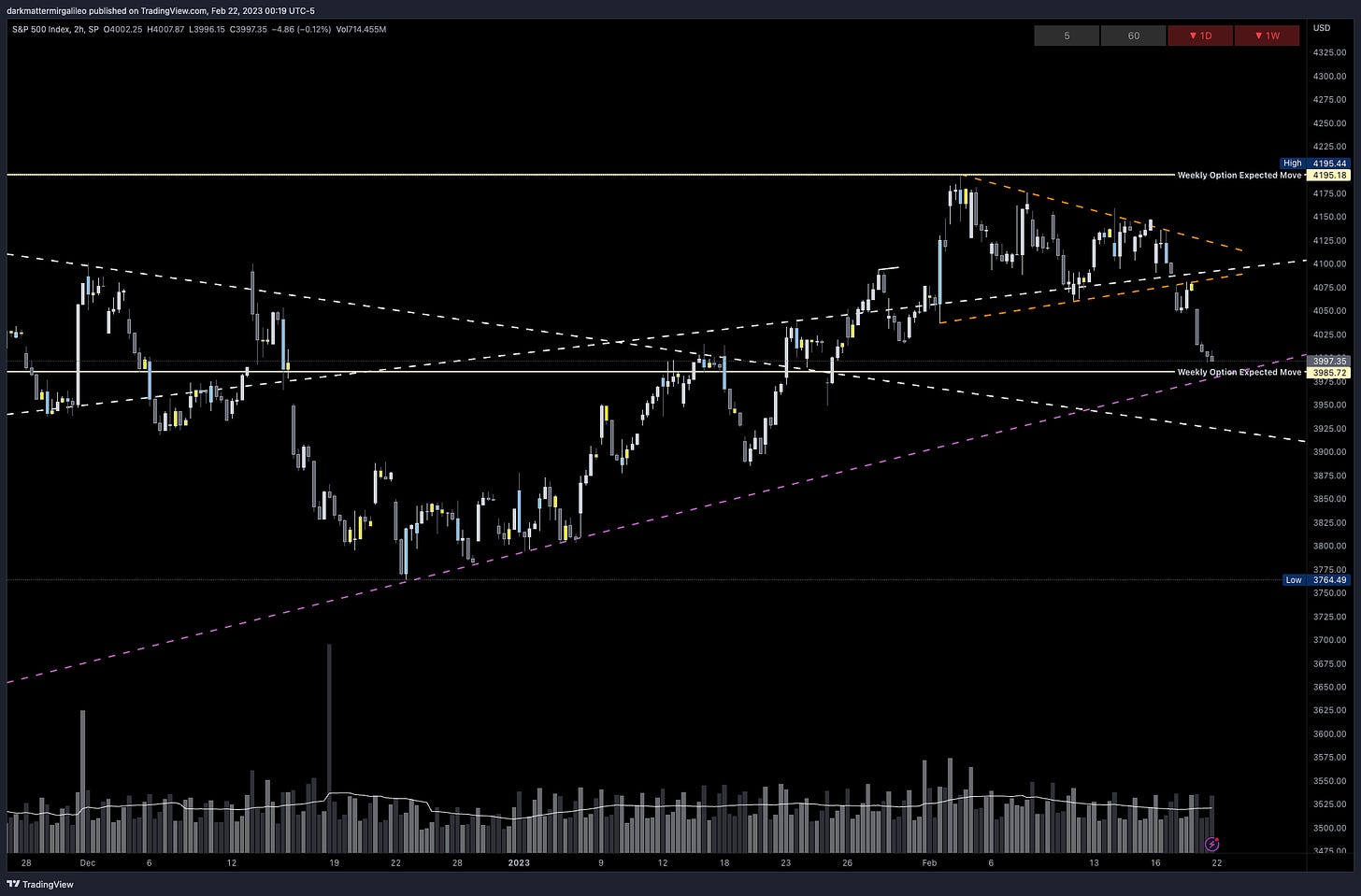Click the 3600.00 price axis label
This screenshot has height=896, width=1361.
(1329, 734)
